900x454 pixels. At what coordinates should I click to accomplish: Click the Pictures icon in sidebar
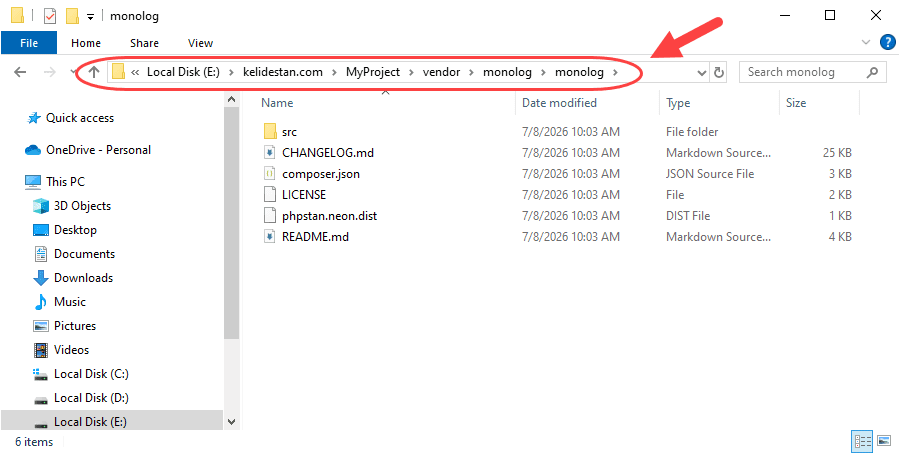tap(41, 326)
